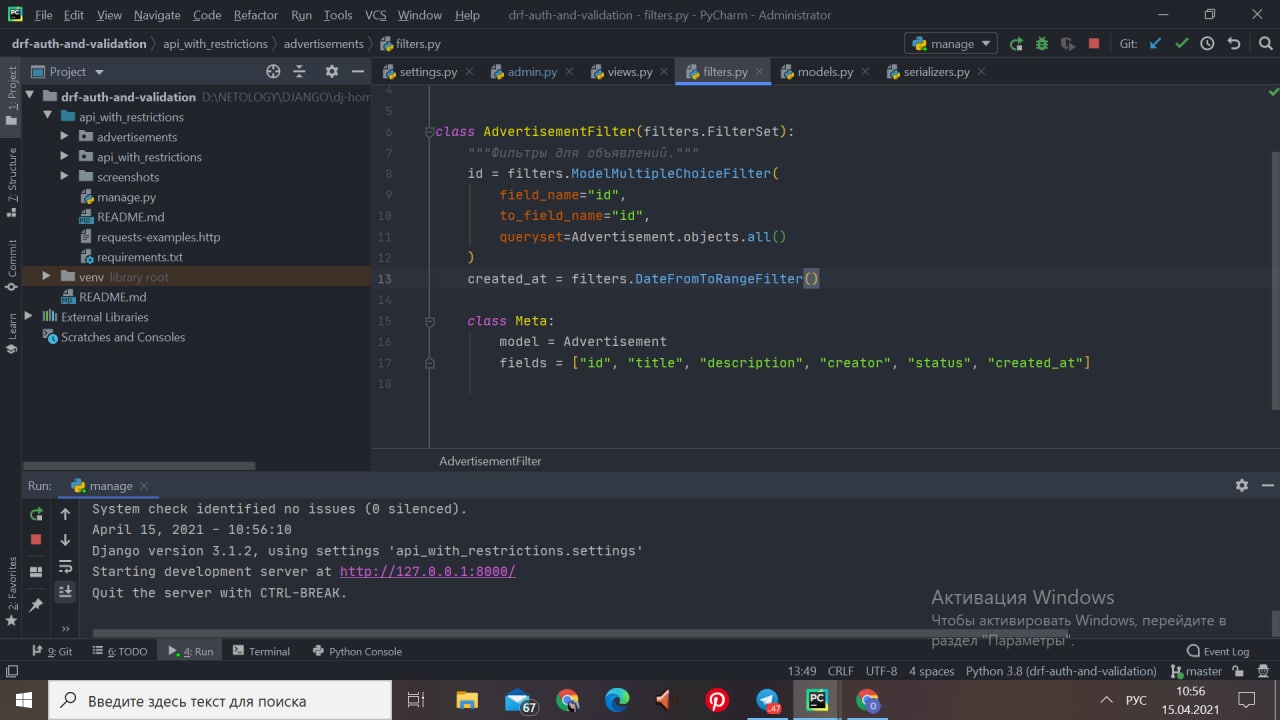
Task: Click the UTF-8 encoding status widget
Action: 881,671
